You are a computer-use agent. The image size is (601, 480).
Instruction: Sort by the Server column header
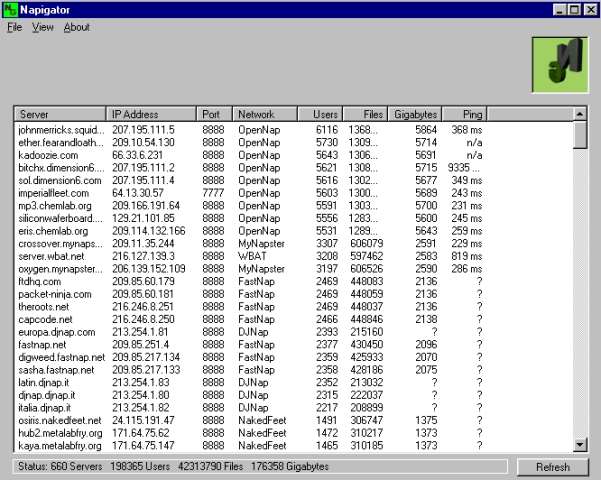[x=59, y=114]
